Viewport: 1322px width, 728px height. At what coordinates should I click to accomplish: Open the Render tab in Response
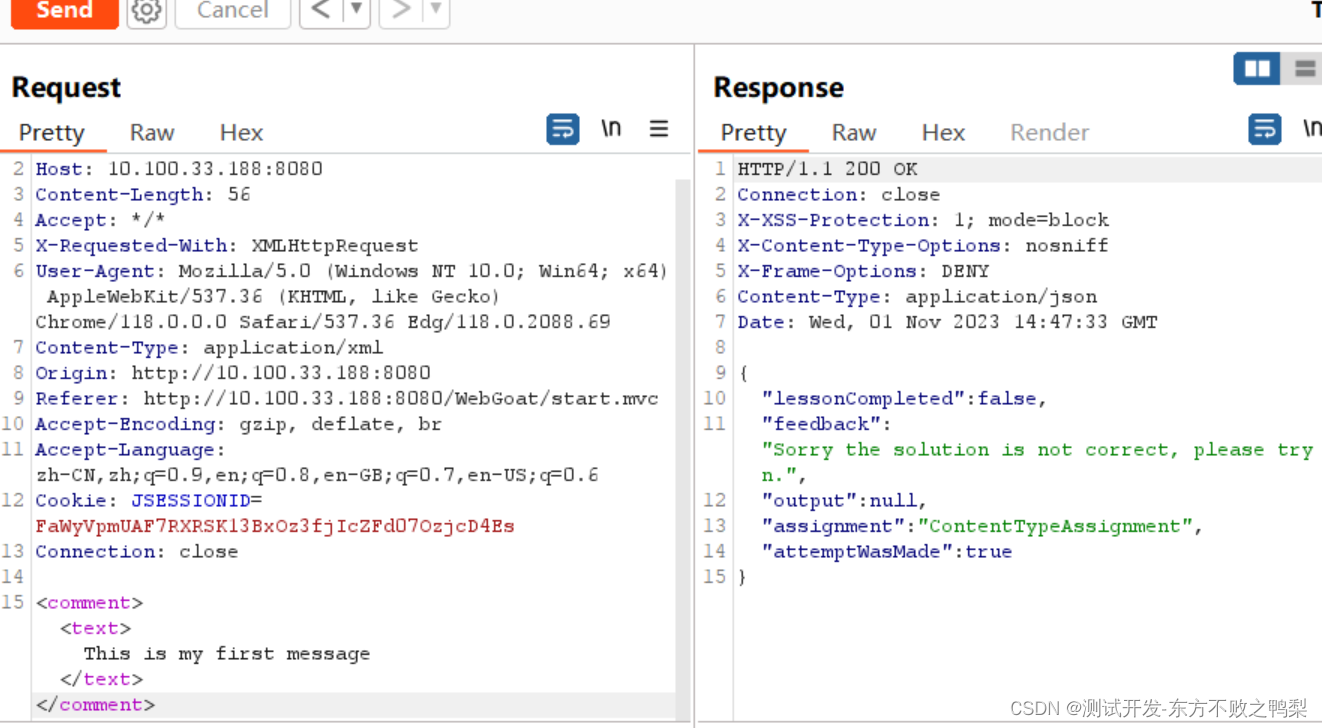[x=1049, y=132]
